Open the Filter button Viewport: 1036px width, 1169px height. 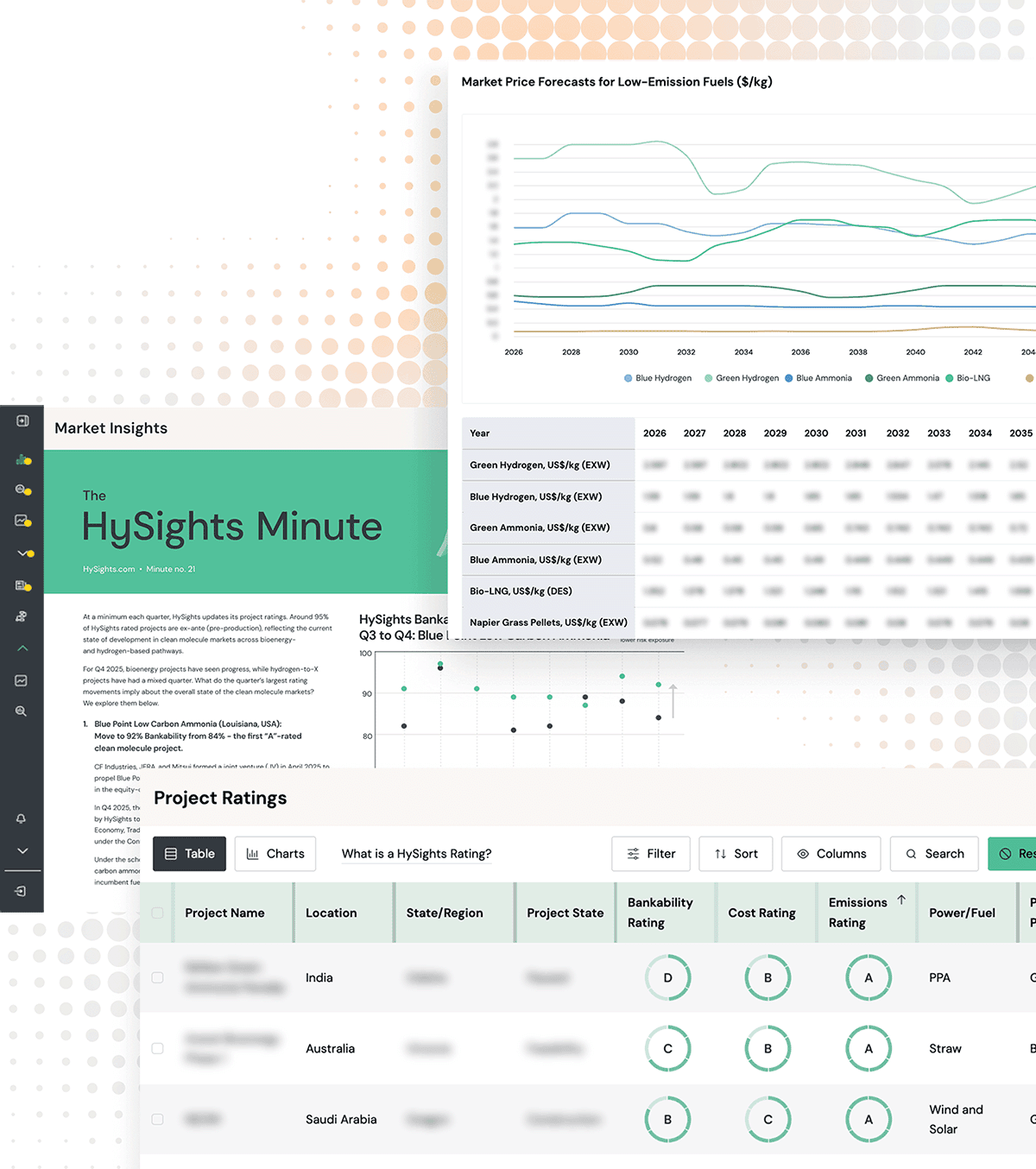point(651,854)
